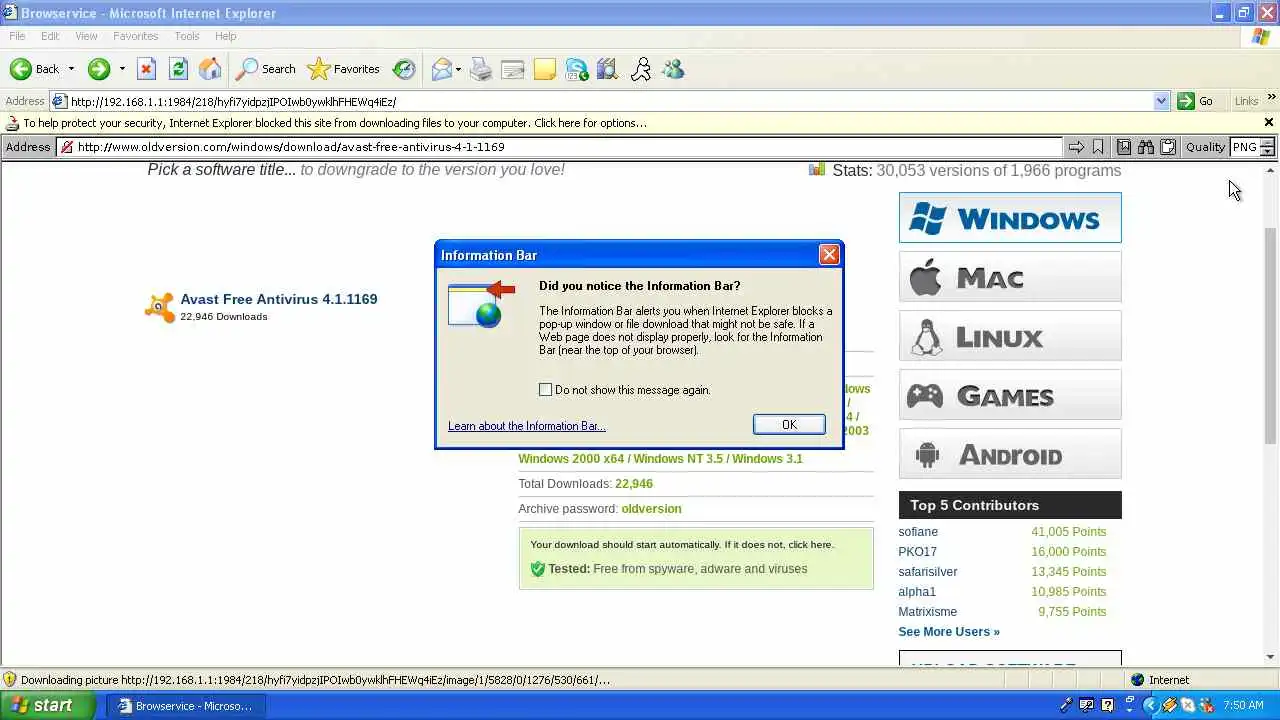Click contributor sofiane link
1280x720 pixels.
coord(918,532)
